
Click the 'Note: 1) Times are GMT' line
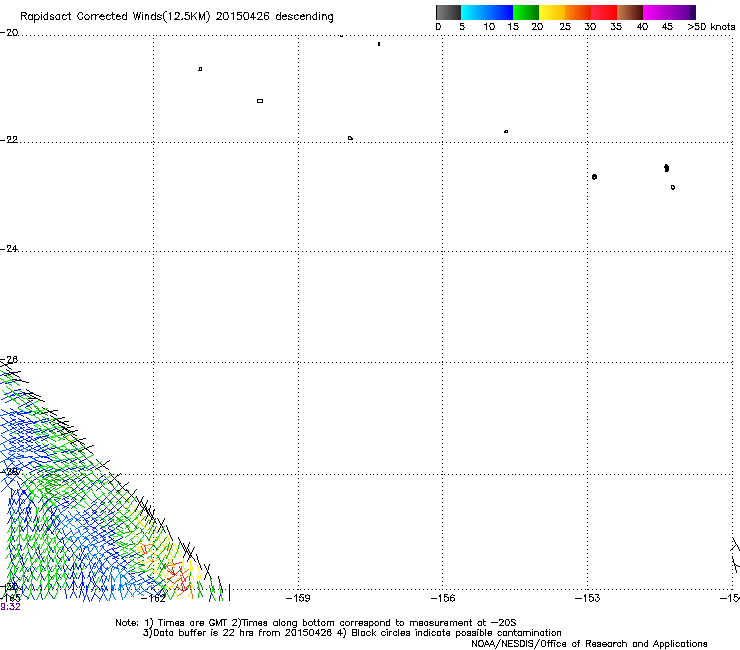316,623
